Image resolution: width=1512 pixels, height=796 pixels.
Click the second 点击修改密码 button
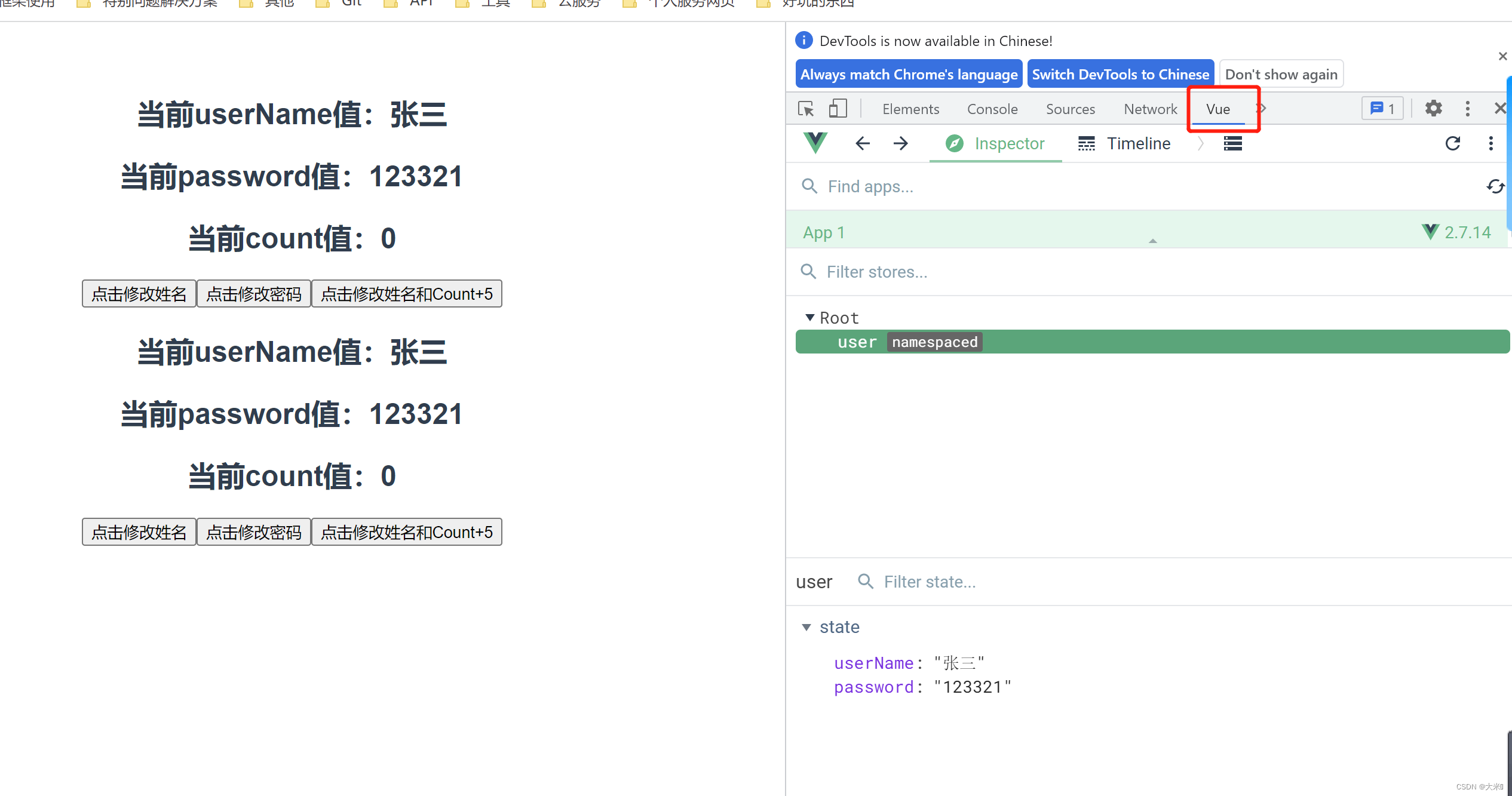coord(254,532)
